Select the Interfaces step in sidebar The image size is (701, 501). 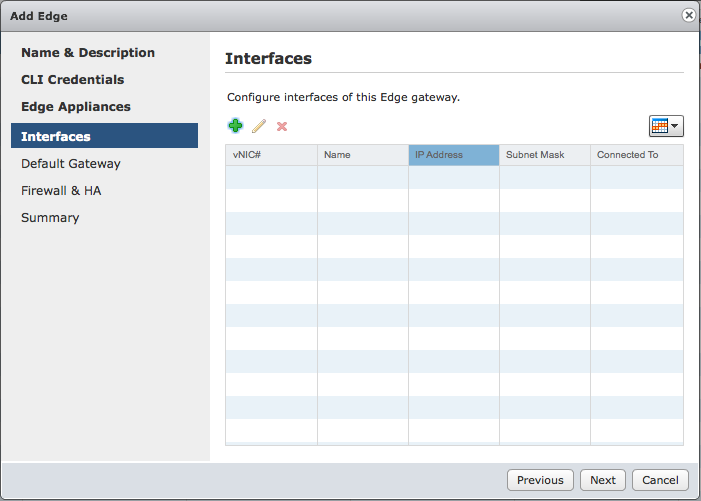105,136
